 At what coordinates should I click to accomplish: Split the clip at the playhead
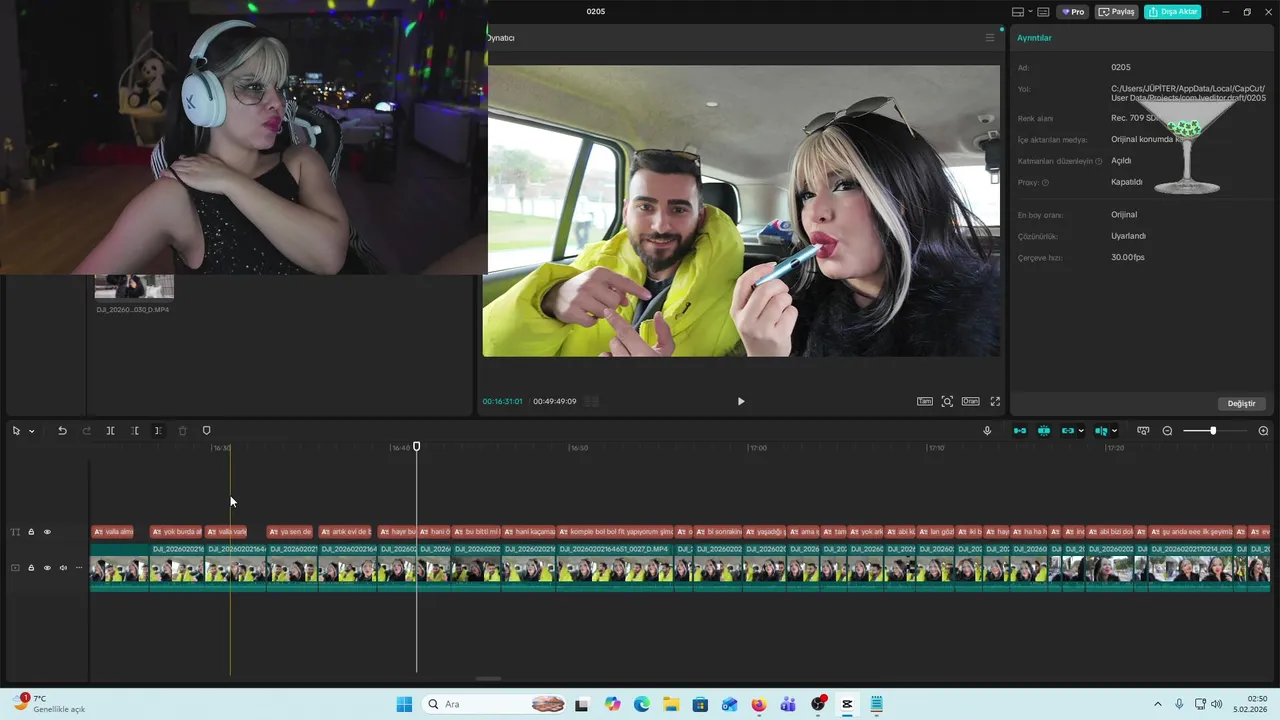point(110,431)
